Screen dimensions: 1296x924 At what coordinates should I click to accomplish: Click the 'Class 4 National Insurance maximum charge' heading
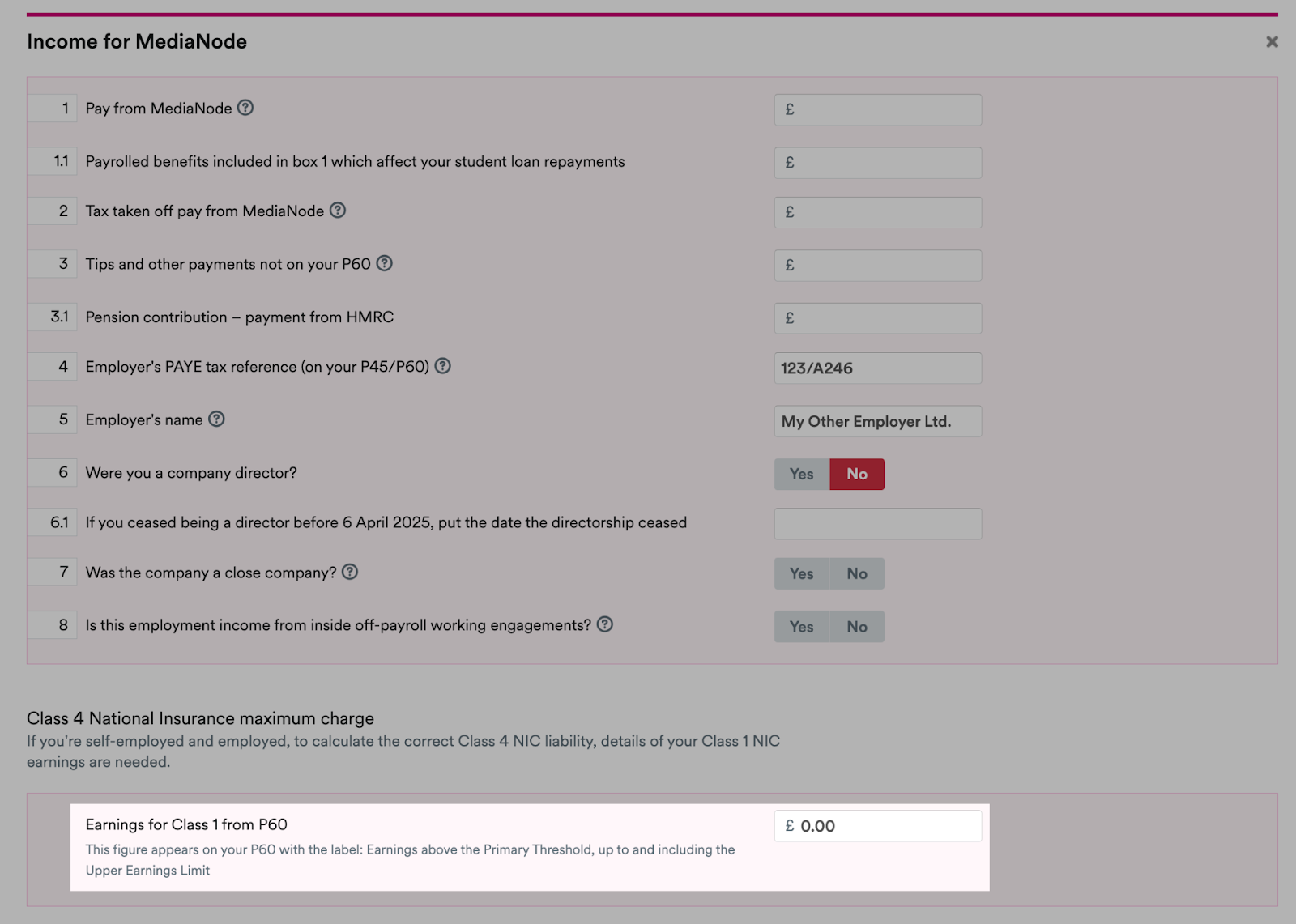200,718
